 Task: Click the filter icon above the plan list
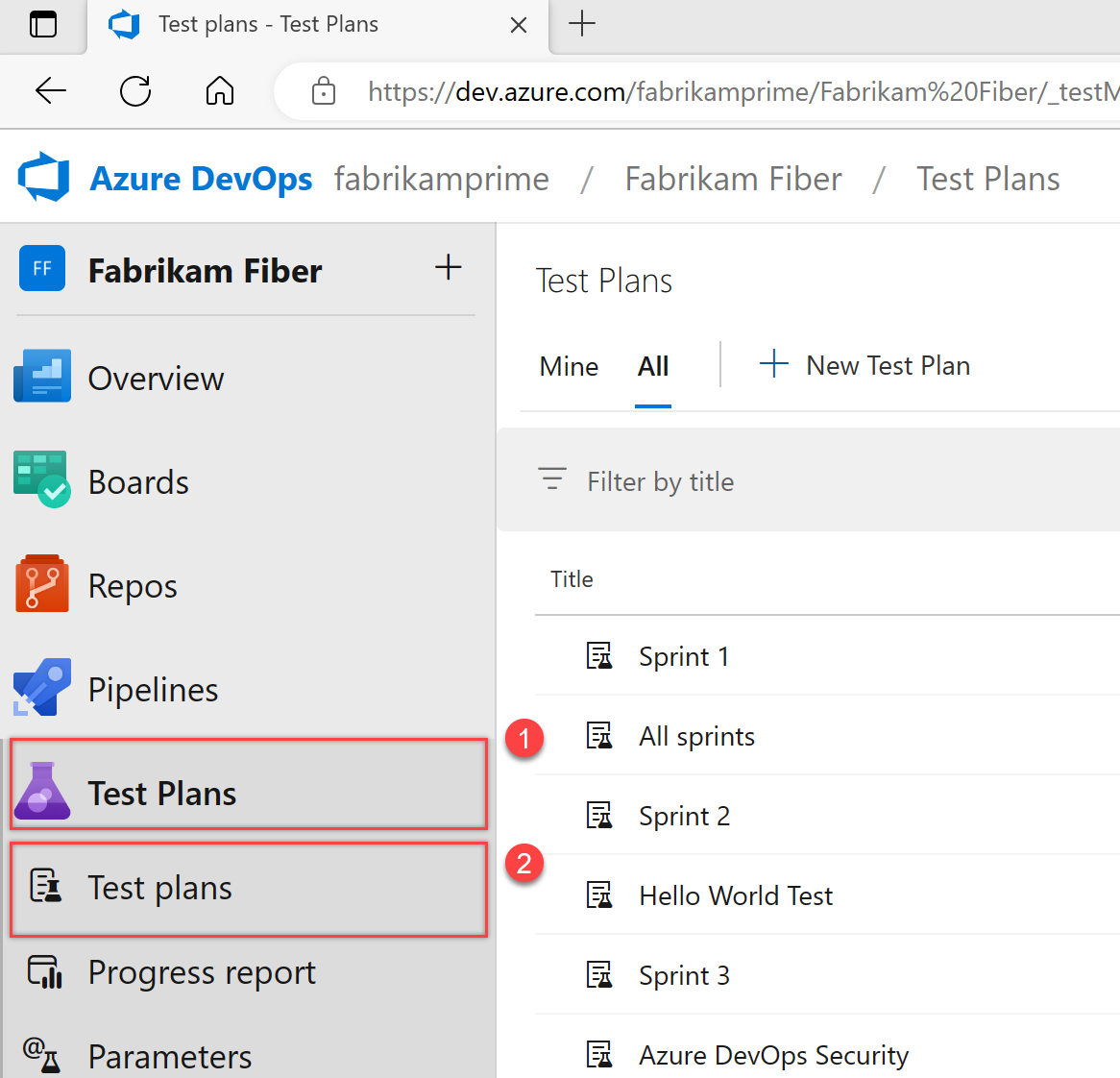551,478
